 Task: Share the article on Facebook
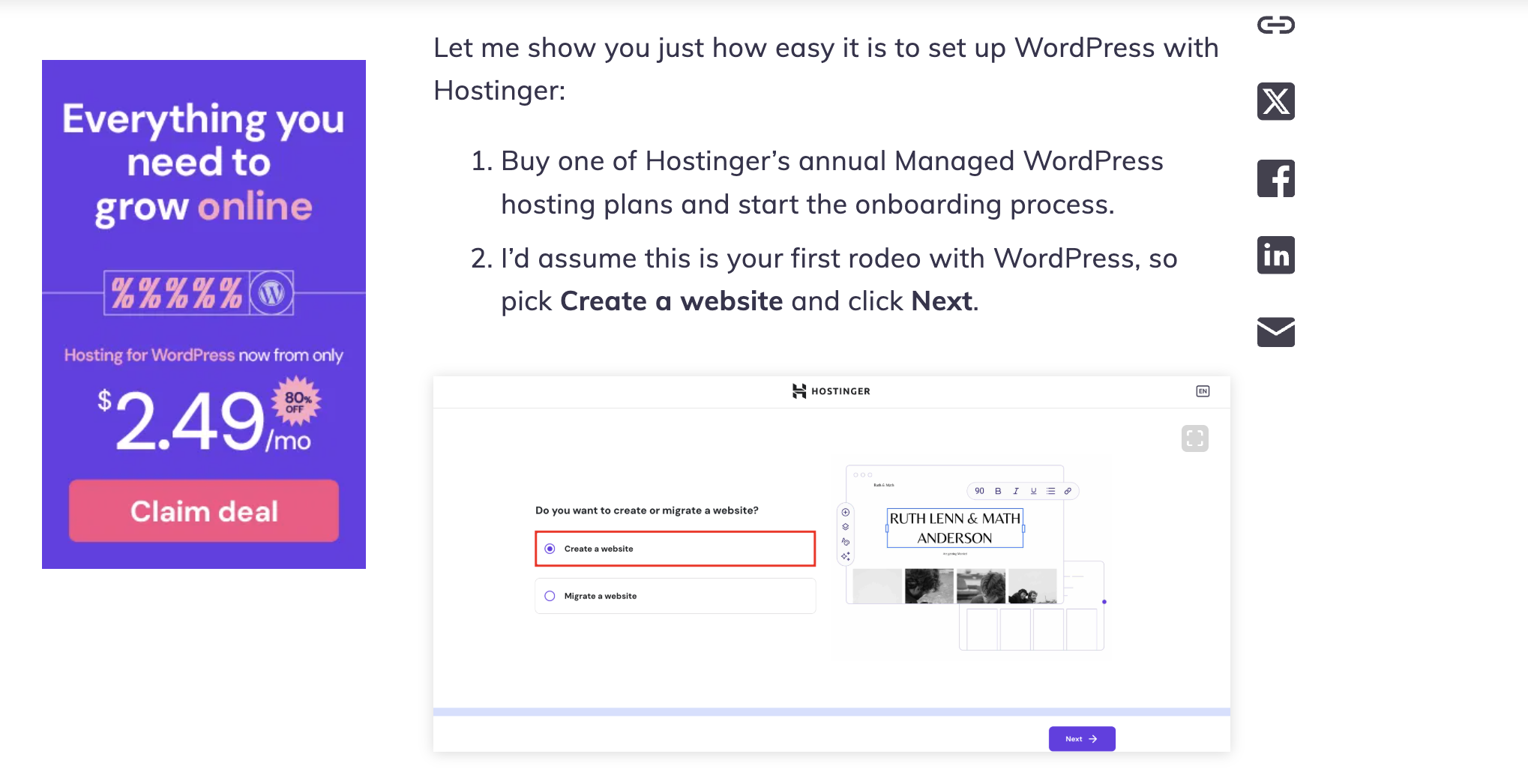(1275, 178)
